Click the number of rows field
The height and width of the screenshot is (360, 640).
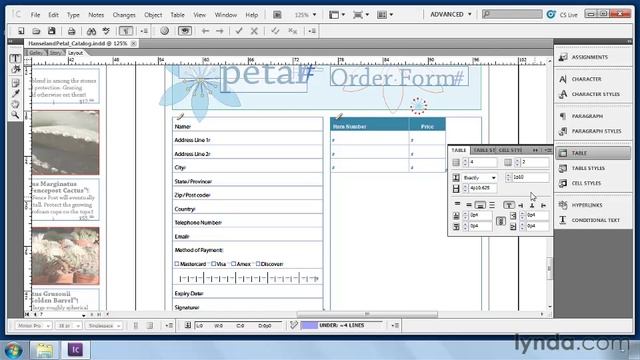(x=483, y=162)
